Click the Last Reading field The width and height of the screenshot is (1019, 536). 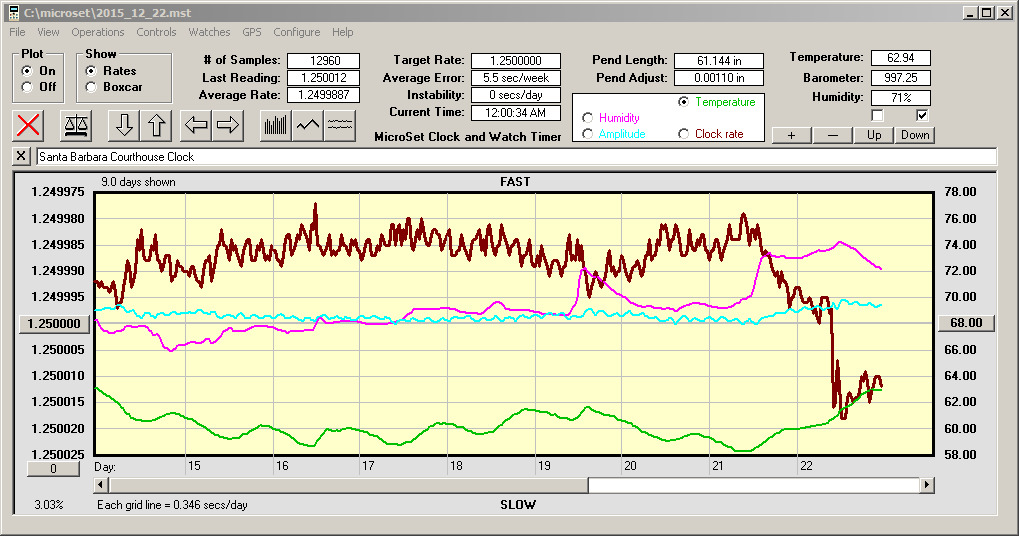(x=324, y=78)
